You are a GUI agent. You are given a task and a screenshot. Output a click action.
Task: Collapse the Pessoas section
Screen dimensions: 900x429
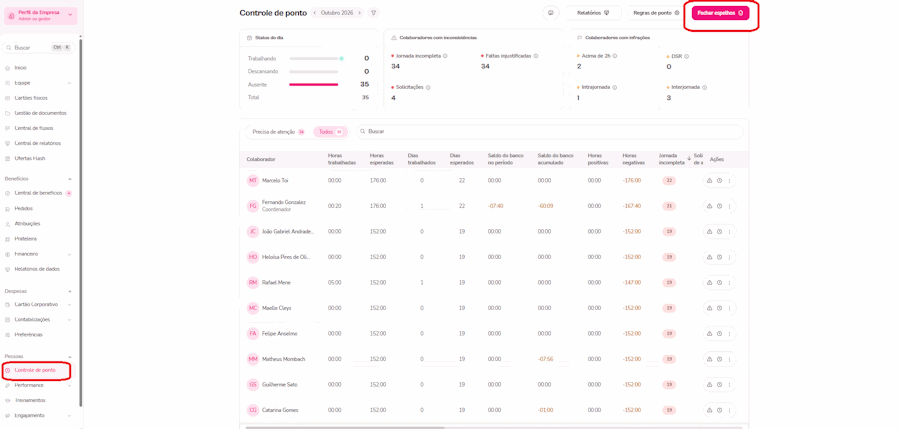[69, 356]
